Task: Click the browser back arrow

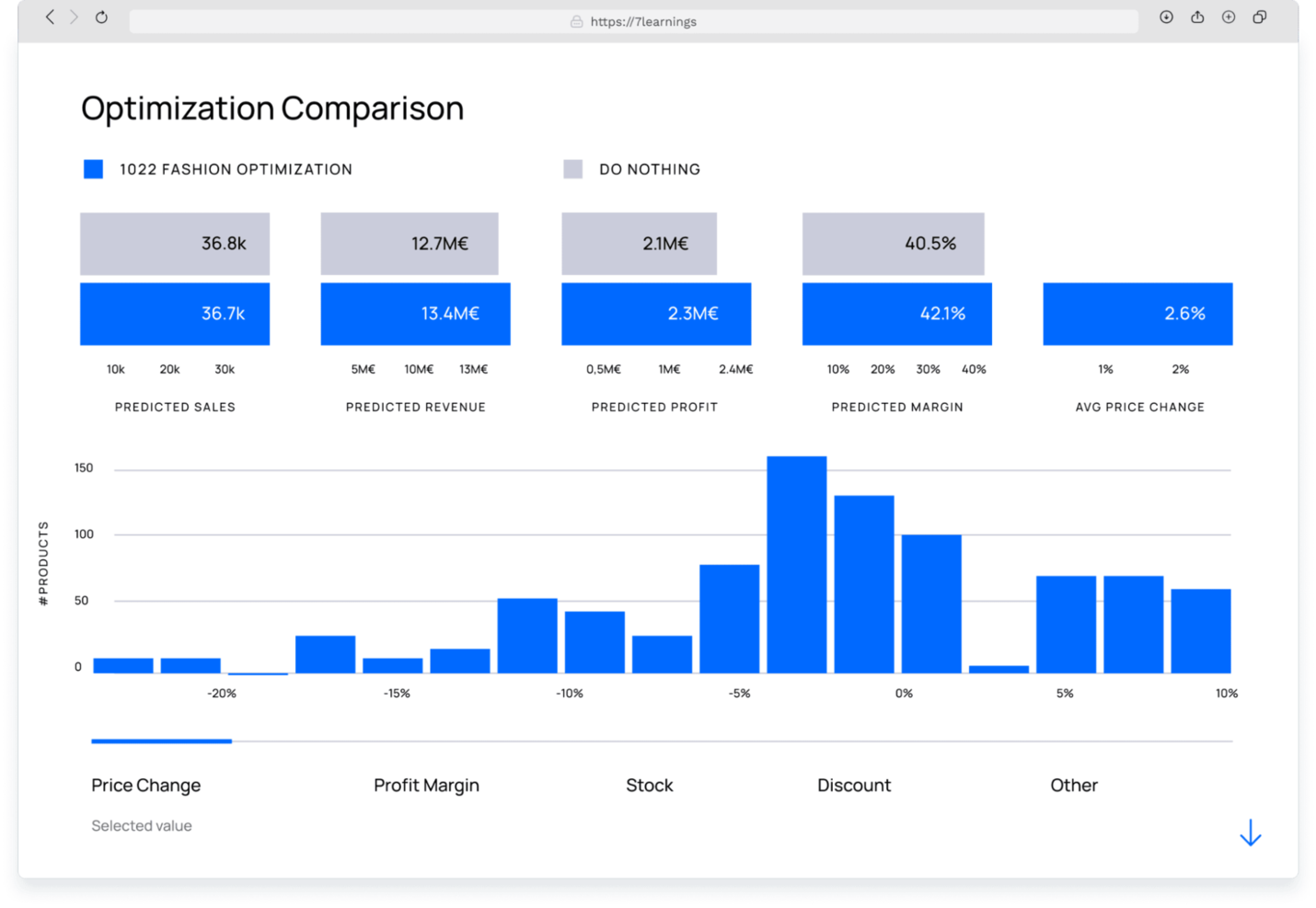Action: [50, 17]
